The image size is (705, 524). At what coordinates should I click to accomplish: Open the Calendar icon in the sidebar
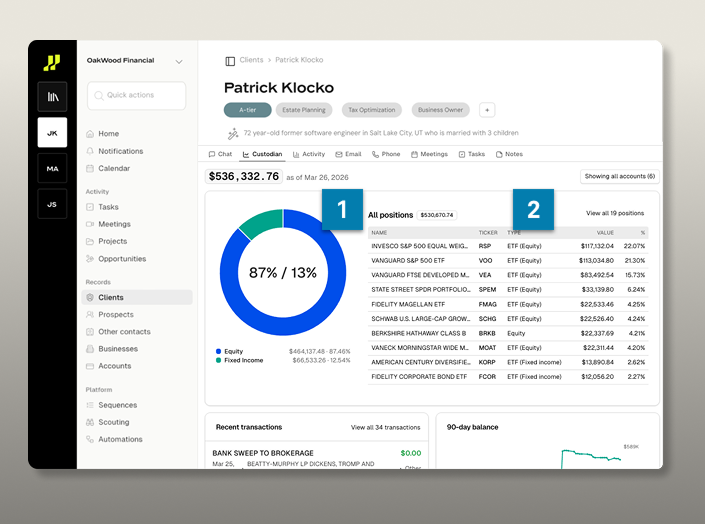(x=90, y=169)
